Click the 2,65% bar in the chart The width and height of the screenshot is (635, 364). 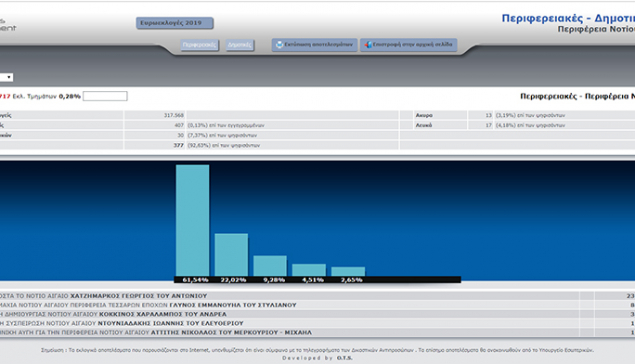pos(348,271)
